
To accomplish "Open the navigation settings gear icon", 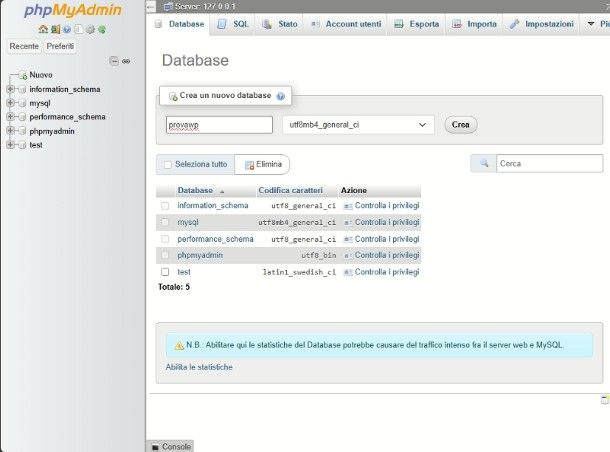I will click(90, 29).
